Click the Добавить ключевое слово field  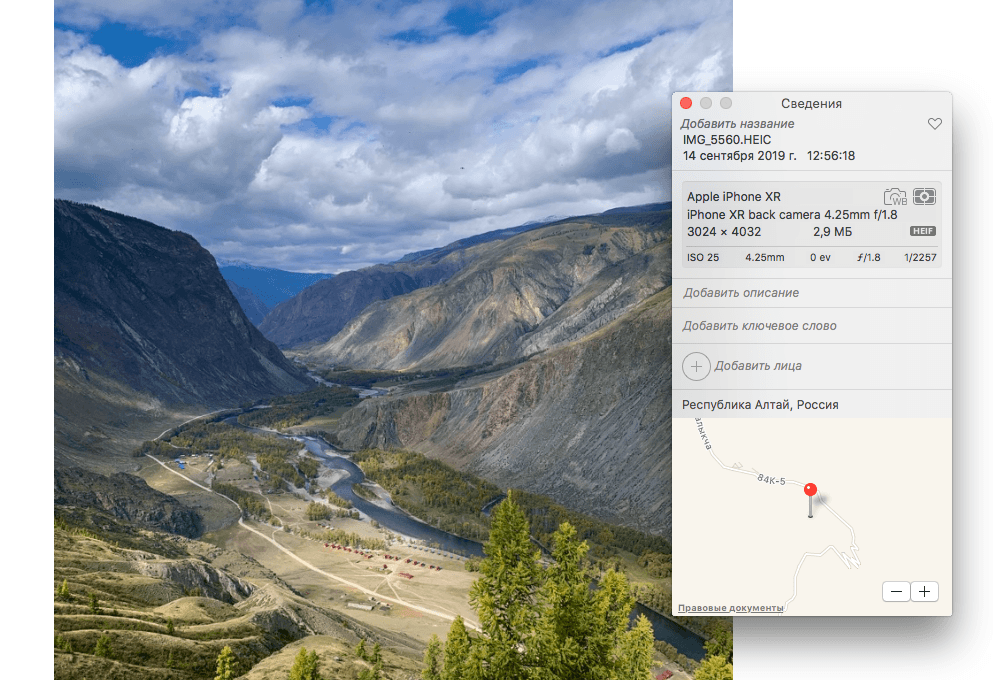coord(759,326)
